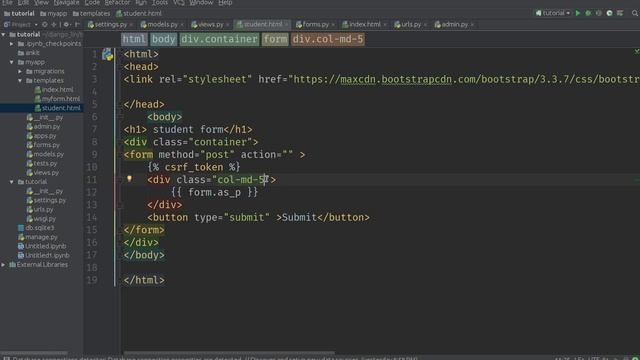The image size is (640, 360).
Task: Collapse the root tutorial project folder
Action: tap(4, 35)
